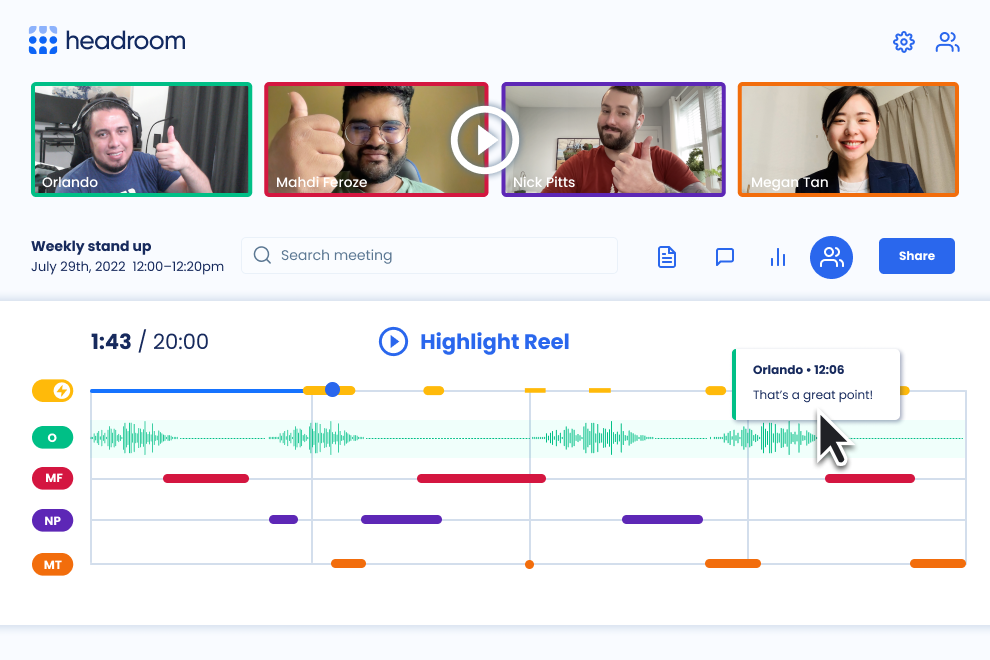Open the participants icon in top-right corner
This screenshot has height=660, width=990.
[x=947, y=42]
